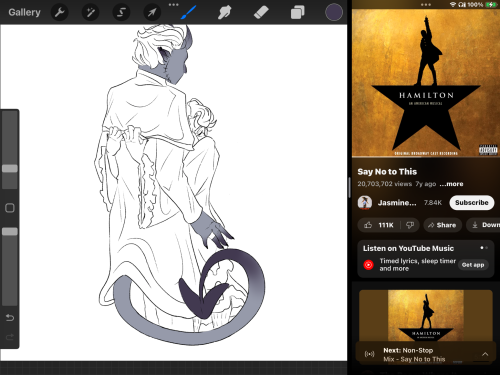The width and height of the screenshot is (500, 375).
Task: Select the Smudge tool
Action: pyautogui.click(x=224, y=12)
